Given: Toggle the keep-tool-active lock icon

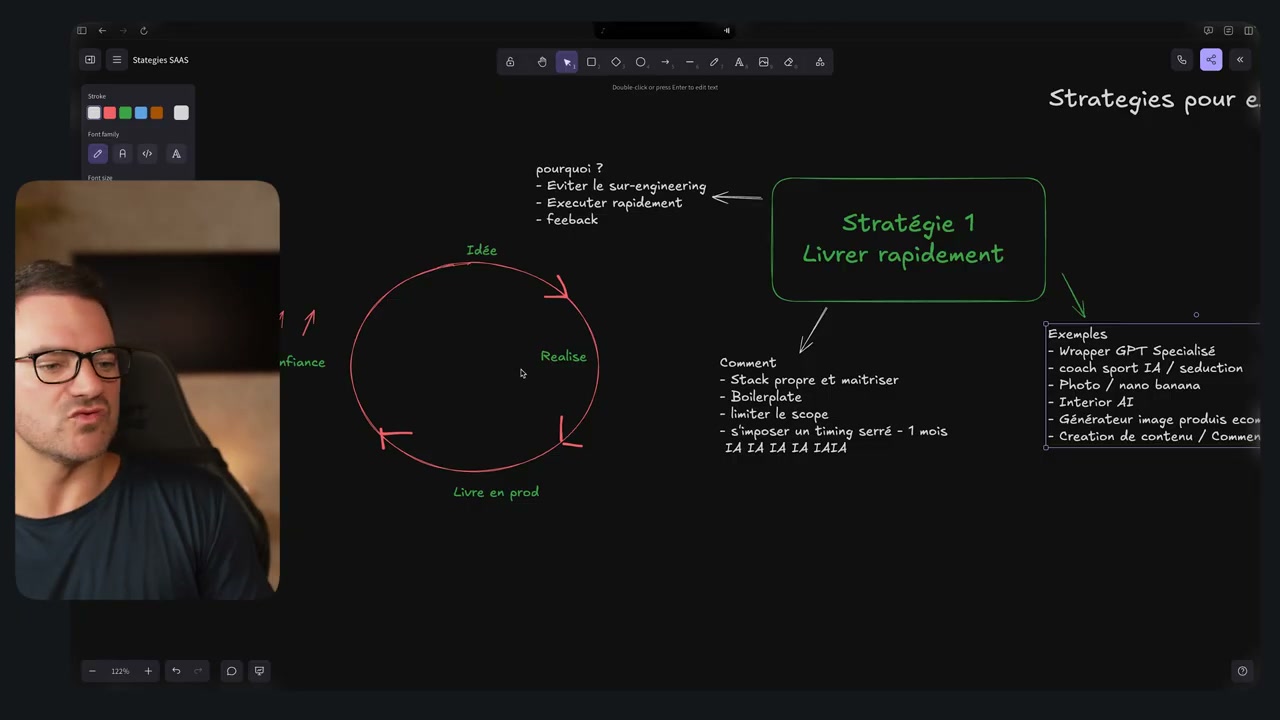Looking at the screenshot, I should click(x=510, y=62).
